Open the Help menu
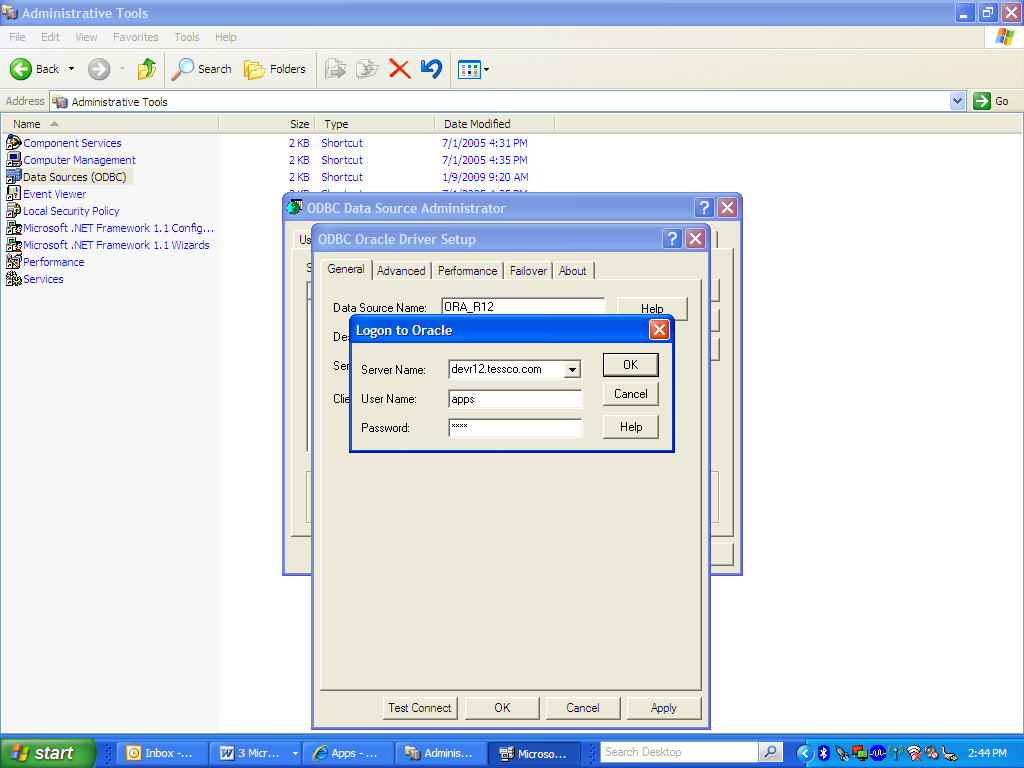The width and height of the screenshot is (1024, 768). point(226,37)
